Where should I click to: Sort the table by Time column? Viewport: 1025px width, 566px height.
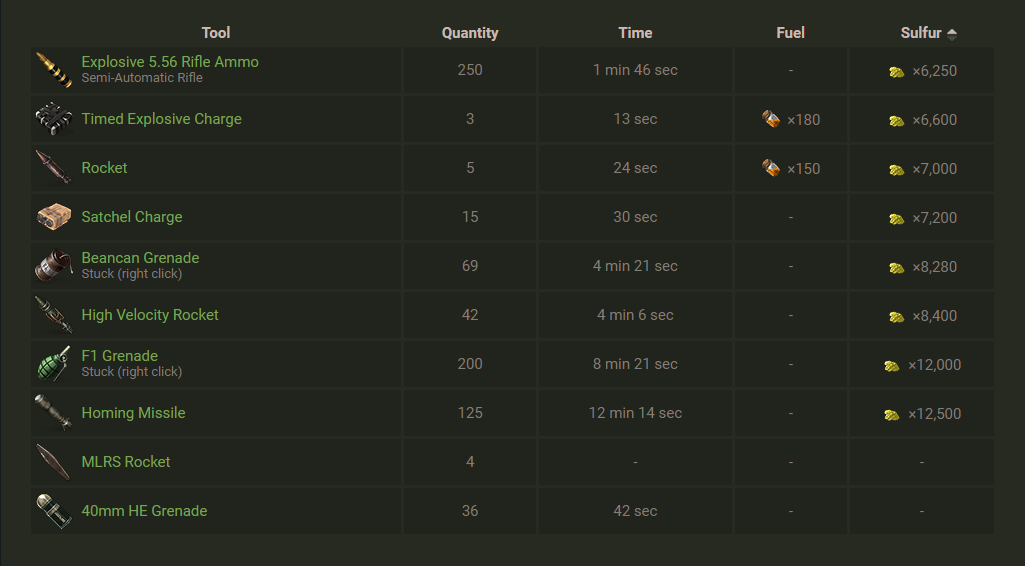pos(635,33)
